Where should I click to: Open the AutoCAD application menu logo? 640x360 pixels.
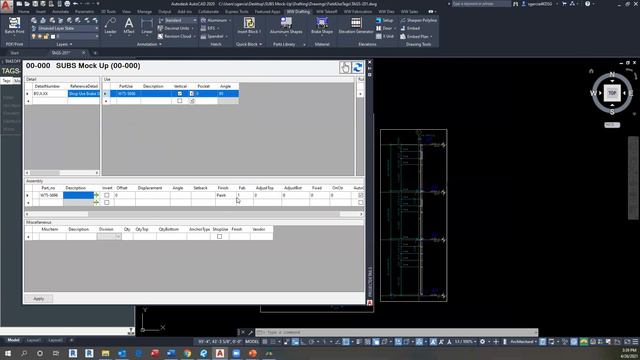point(6,5)
